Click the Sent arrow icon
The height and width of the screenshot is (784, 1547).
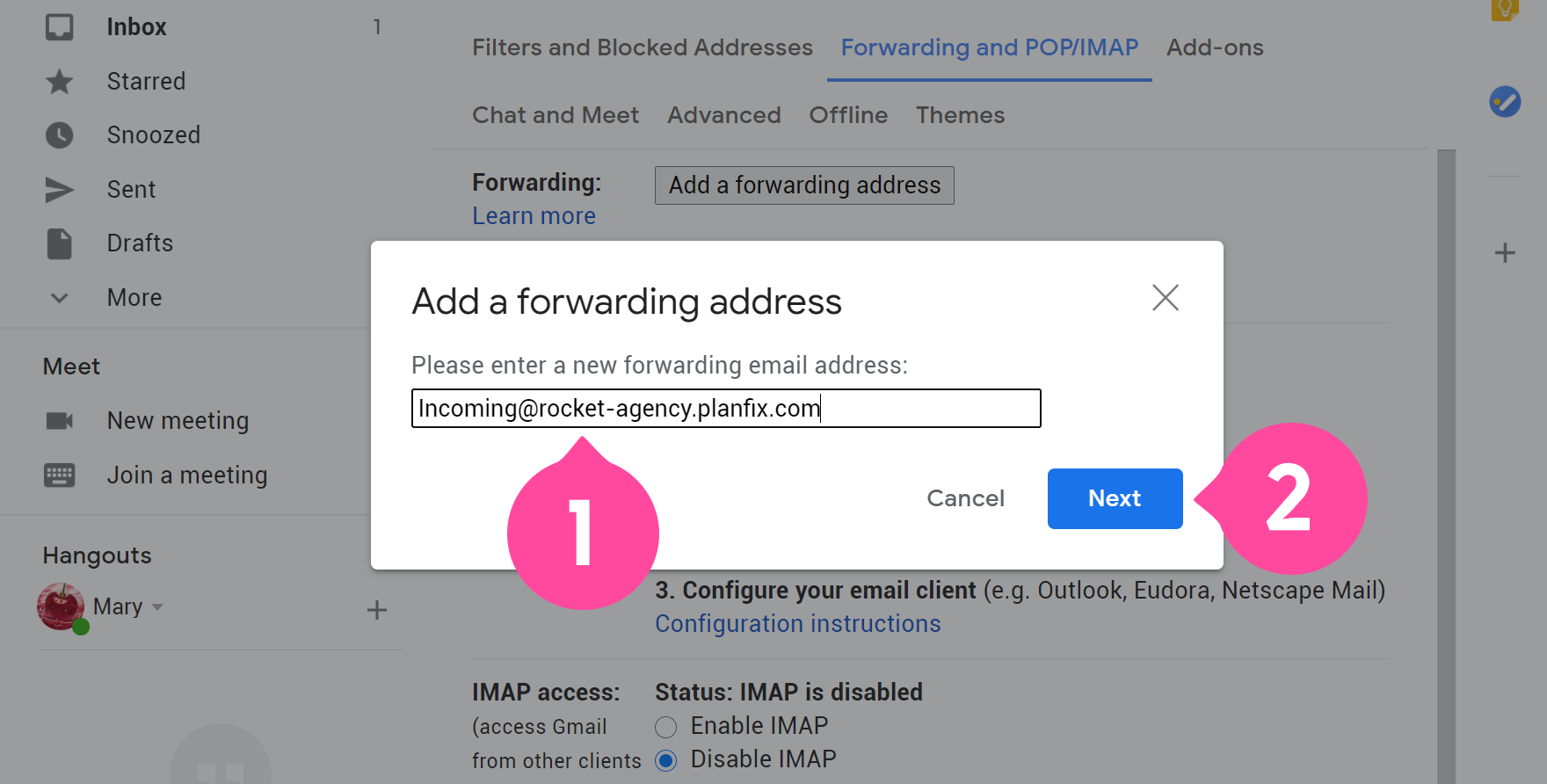60,190
